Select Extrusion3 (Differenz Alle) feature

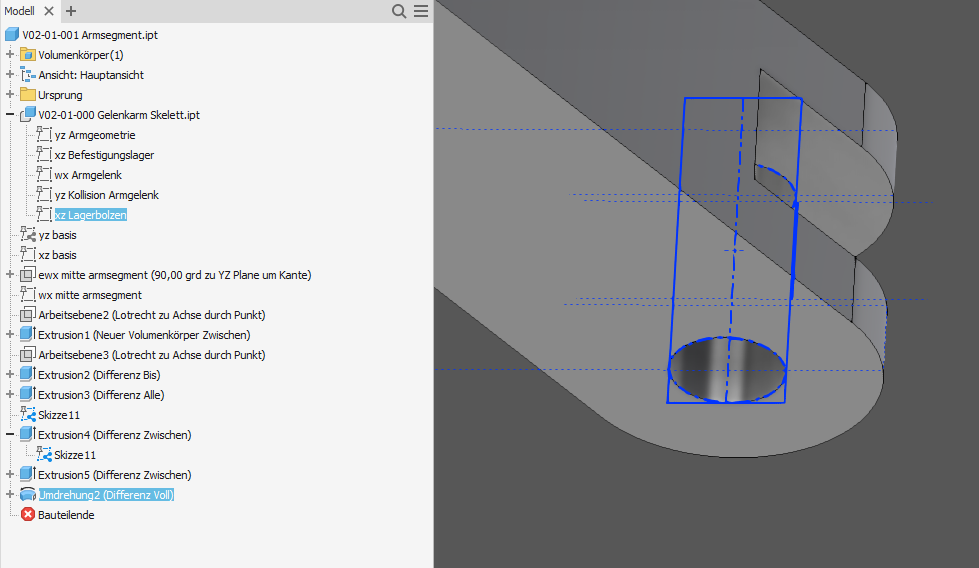[101, 394]
